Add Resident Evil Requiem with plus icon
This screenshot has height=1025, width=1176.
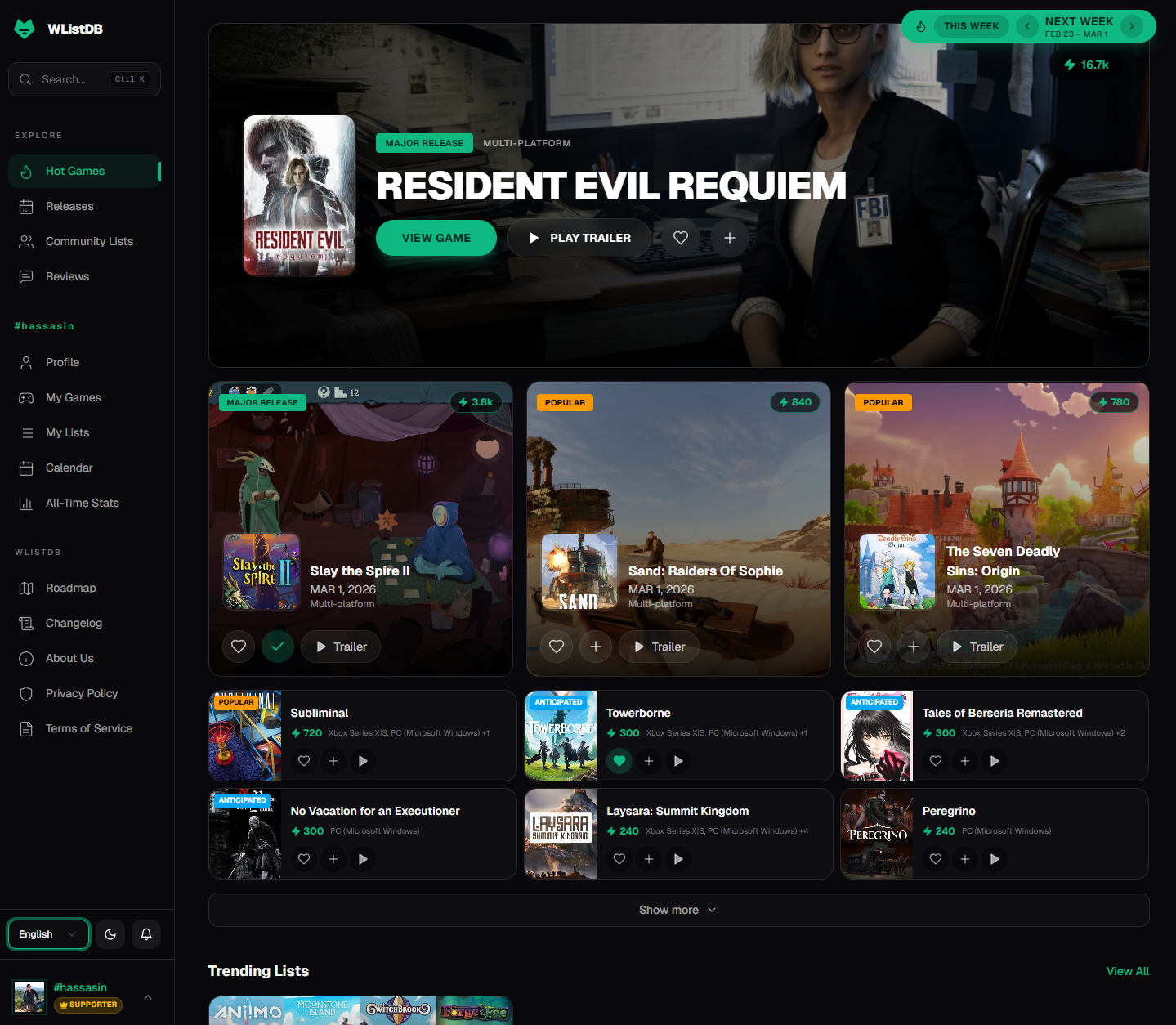coord(730,238)
